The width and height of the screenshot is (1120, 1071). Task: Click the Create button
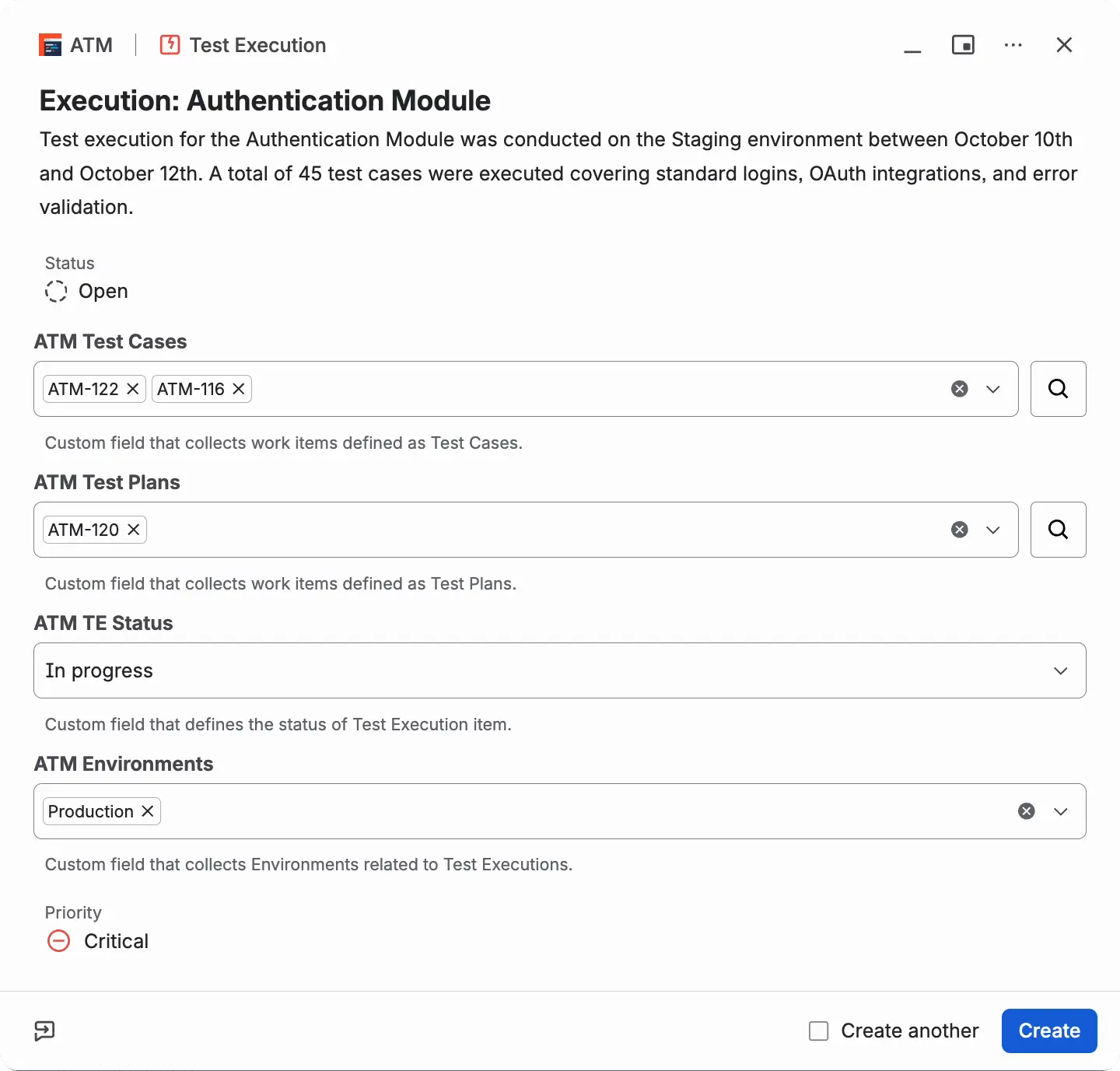pyautogui.click(x=1049, y=1031)
